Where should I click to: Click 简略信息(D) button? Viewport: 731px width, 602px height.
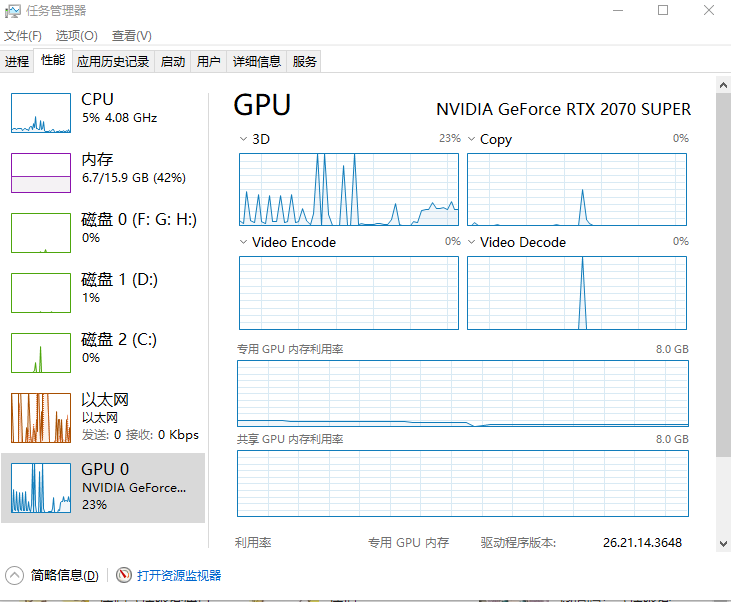click(65, 575)
